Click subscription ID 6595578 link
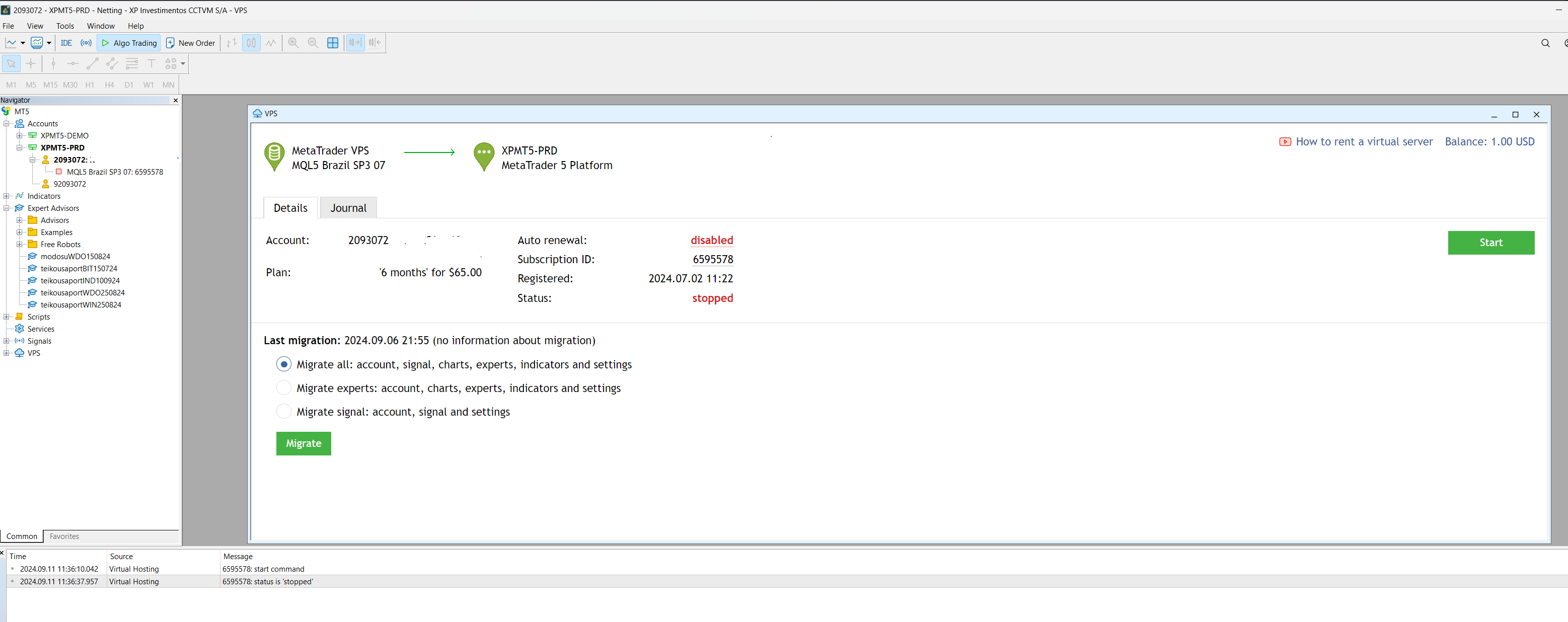This screenshot has height=622, width=1568. [713, 259]
